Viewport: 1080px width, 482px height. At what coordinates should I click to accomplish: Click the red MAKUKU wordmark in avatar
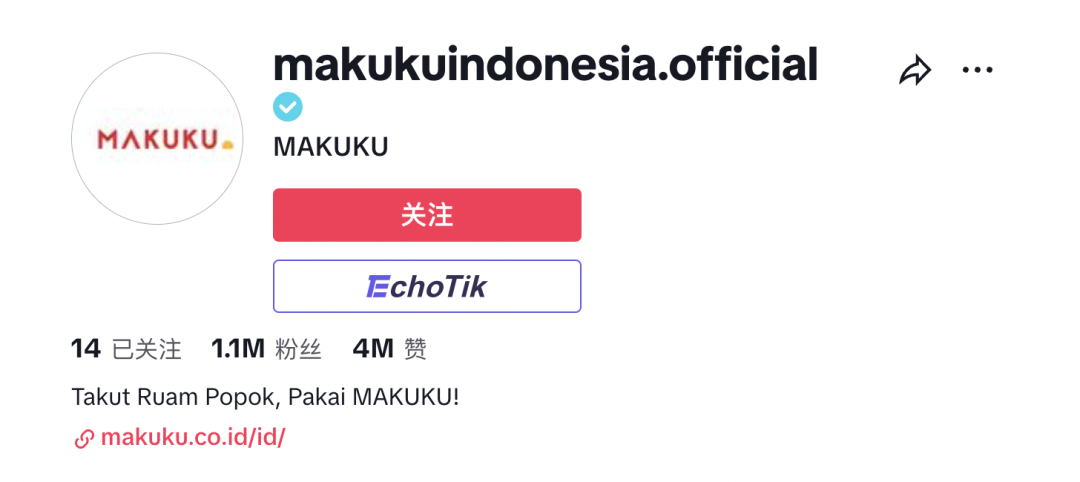click(158, 139)
